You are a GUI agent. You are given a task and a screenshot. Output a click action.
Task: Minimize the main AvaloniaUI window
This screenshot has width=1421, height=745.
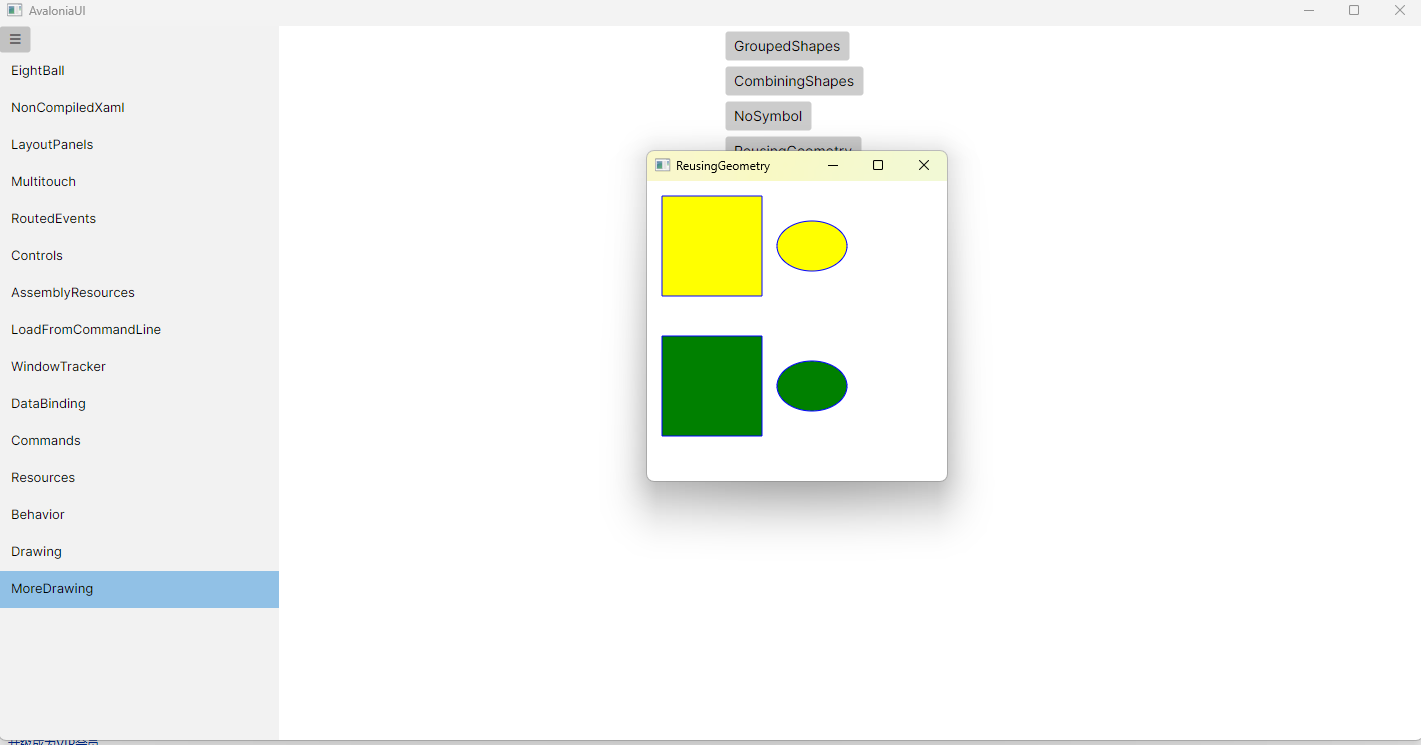(1309, 10)
